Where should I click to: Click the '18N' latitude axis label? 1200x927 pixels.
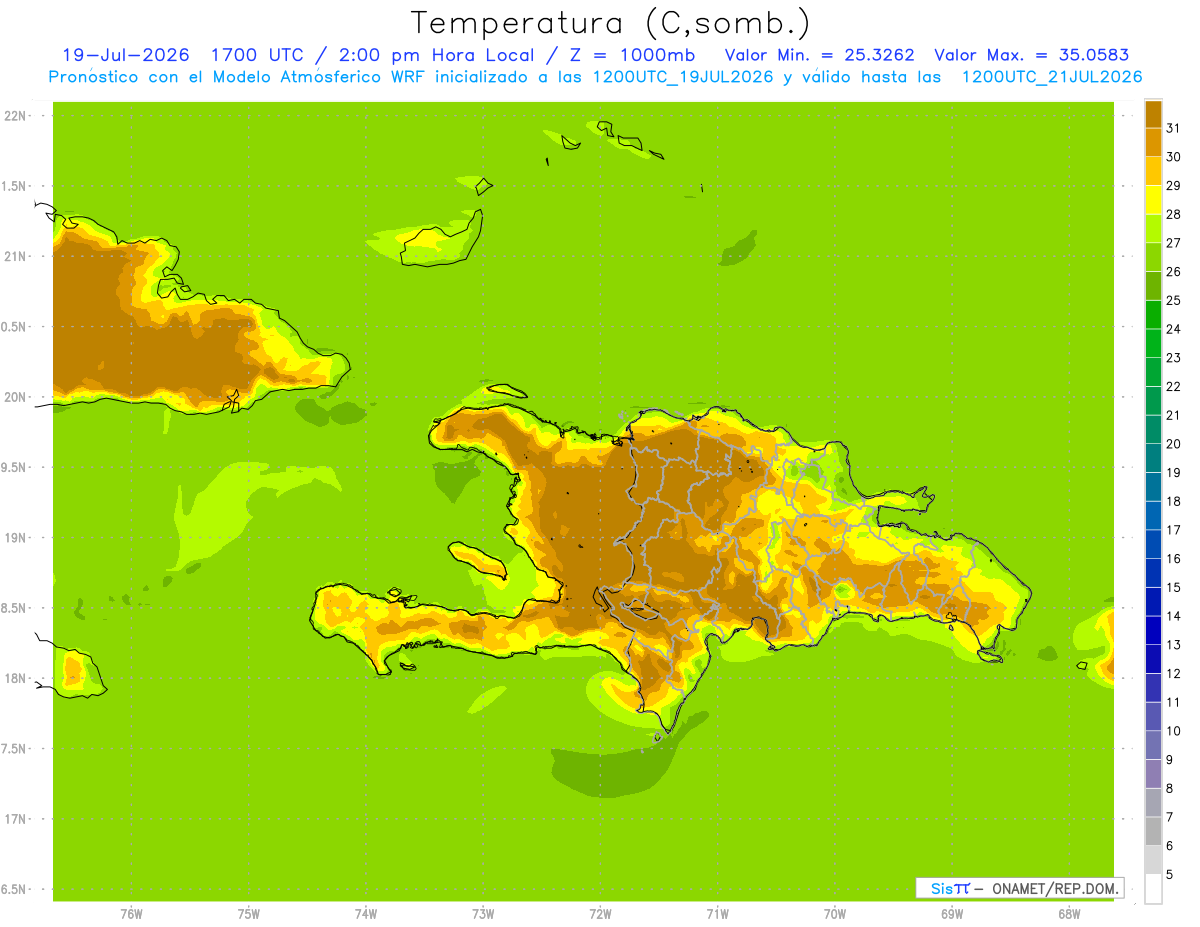coord(14,678)
